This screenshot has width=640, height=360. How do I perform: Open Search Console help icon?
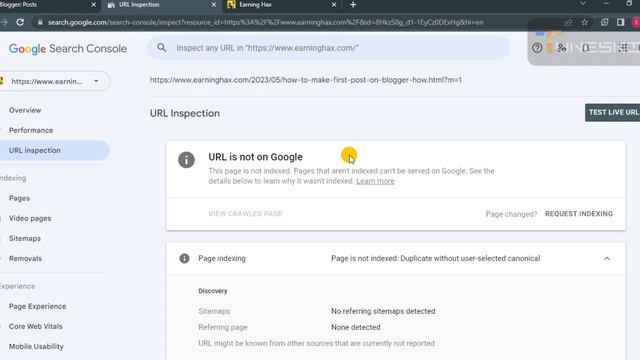point(537,48)
